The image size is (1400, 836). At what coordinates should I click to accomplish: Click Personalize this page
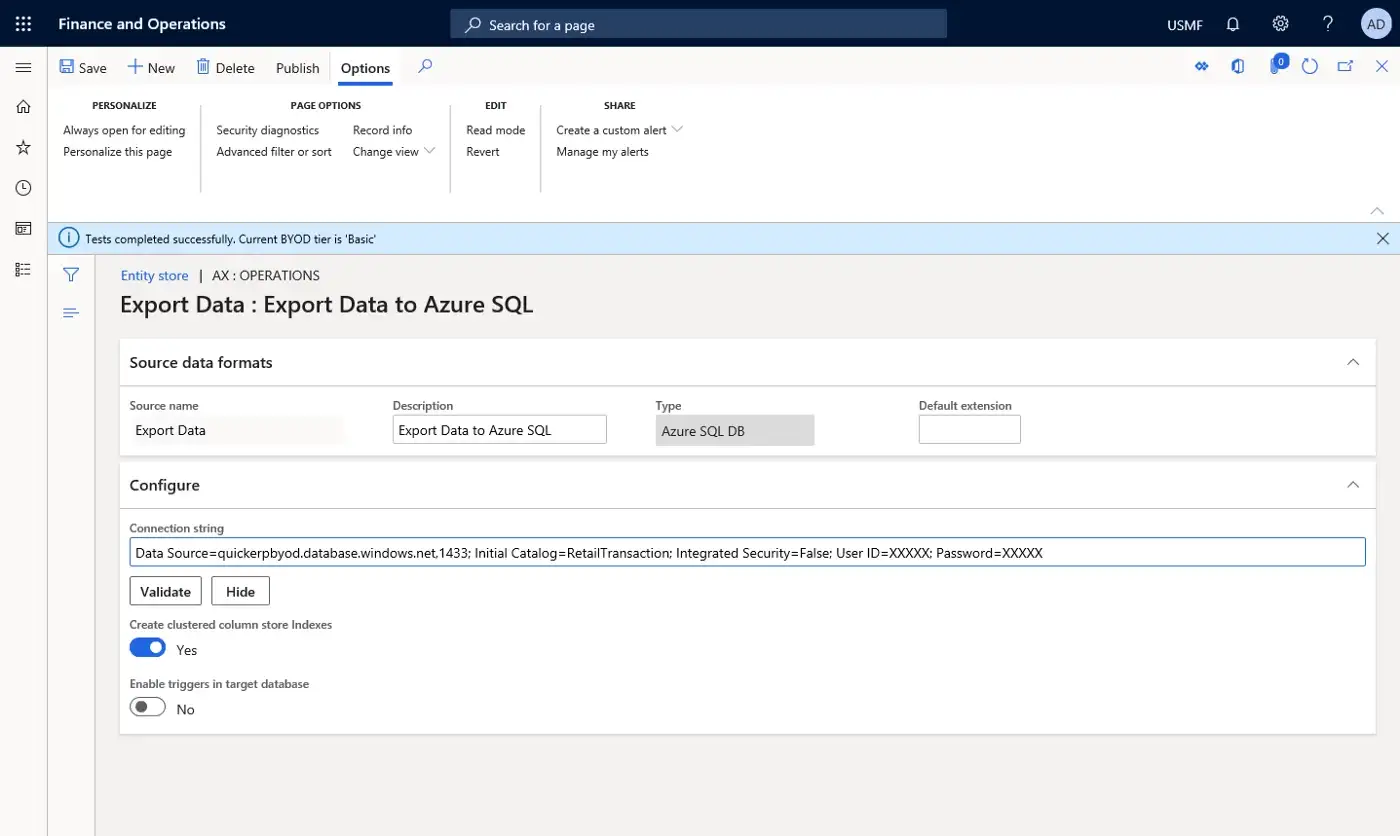(118, 152)
